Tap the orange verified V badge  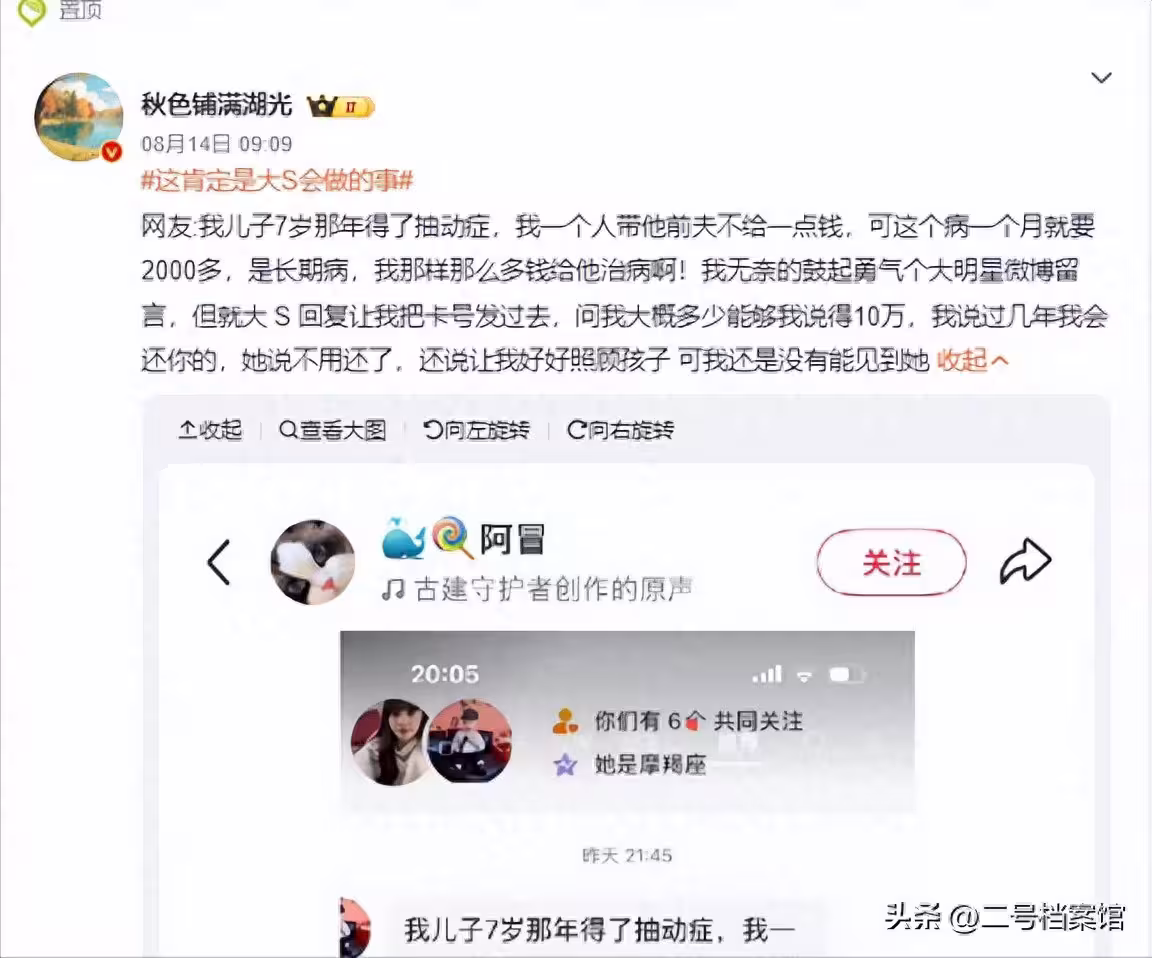pos(111,151)
